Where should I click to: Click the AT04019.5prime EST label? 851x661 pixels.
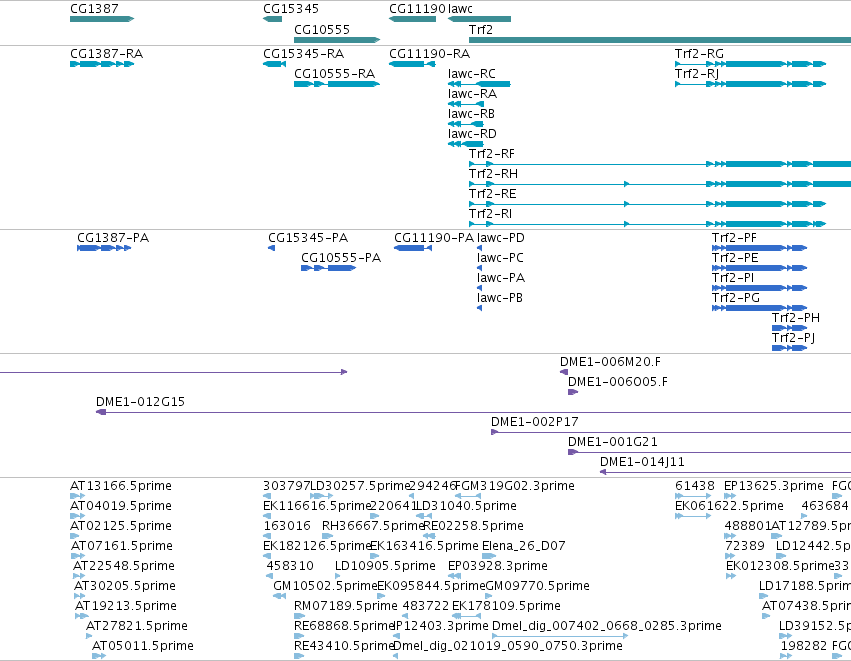[120, 506]
